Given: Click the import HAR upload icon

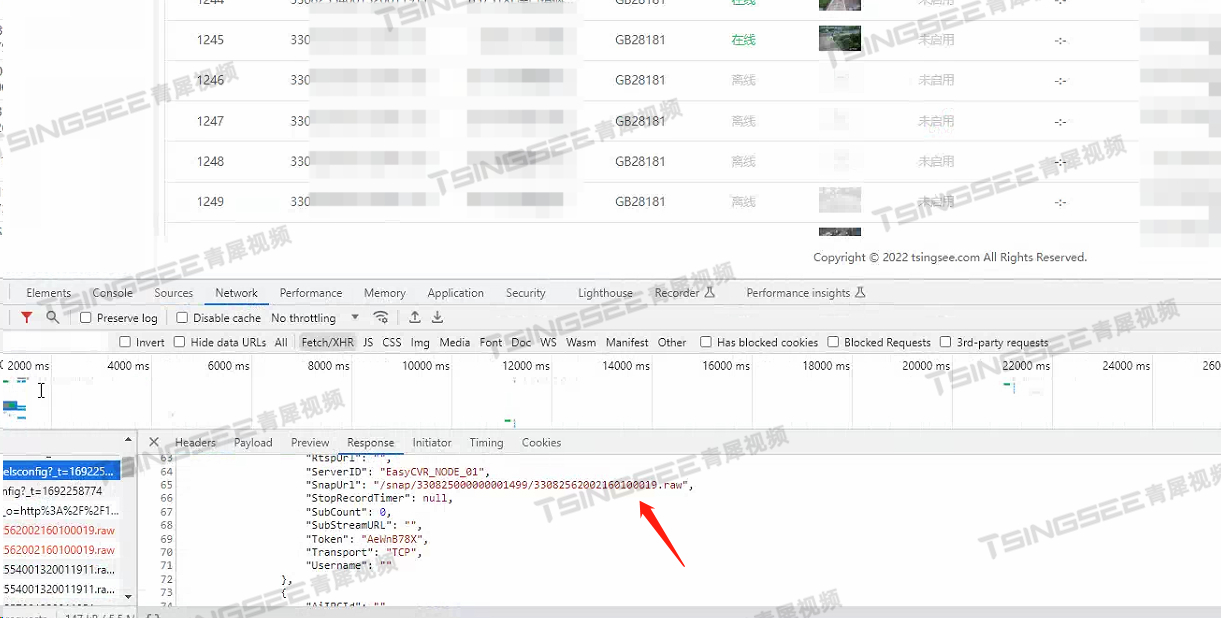Looking at the screenshot, I should (415, 317).
